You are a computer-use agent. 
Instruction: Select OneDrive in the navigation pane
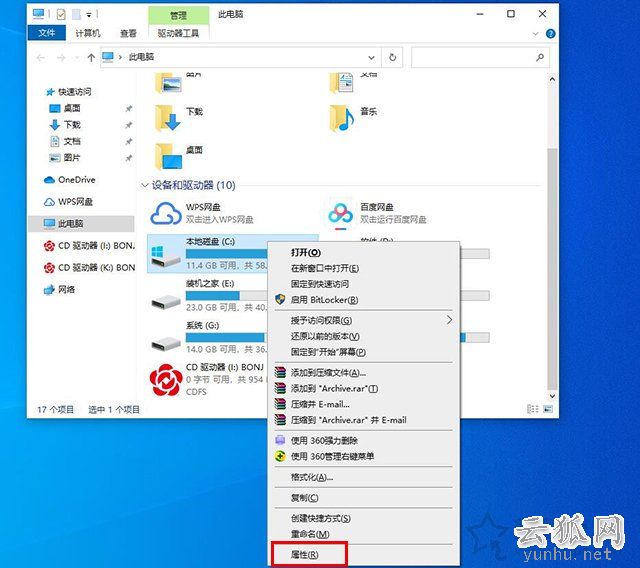(x=69, y=180)
